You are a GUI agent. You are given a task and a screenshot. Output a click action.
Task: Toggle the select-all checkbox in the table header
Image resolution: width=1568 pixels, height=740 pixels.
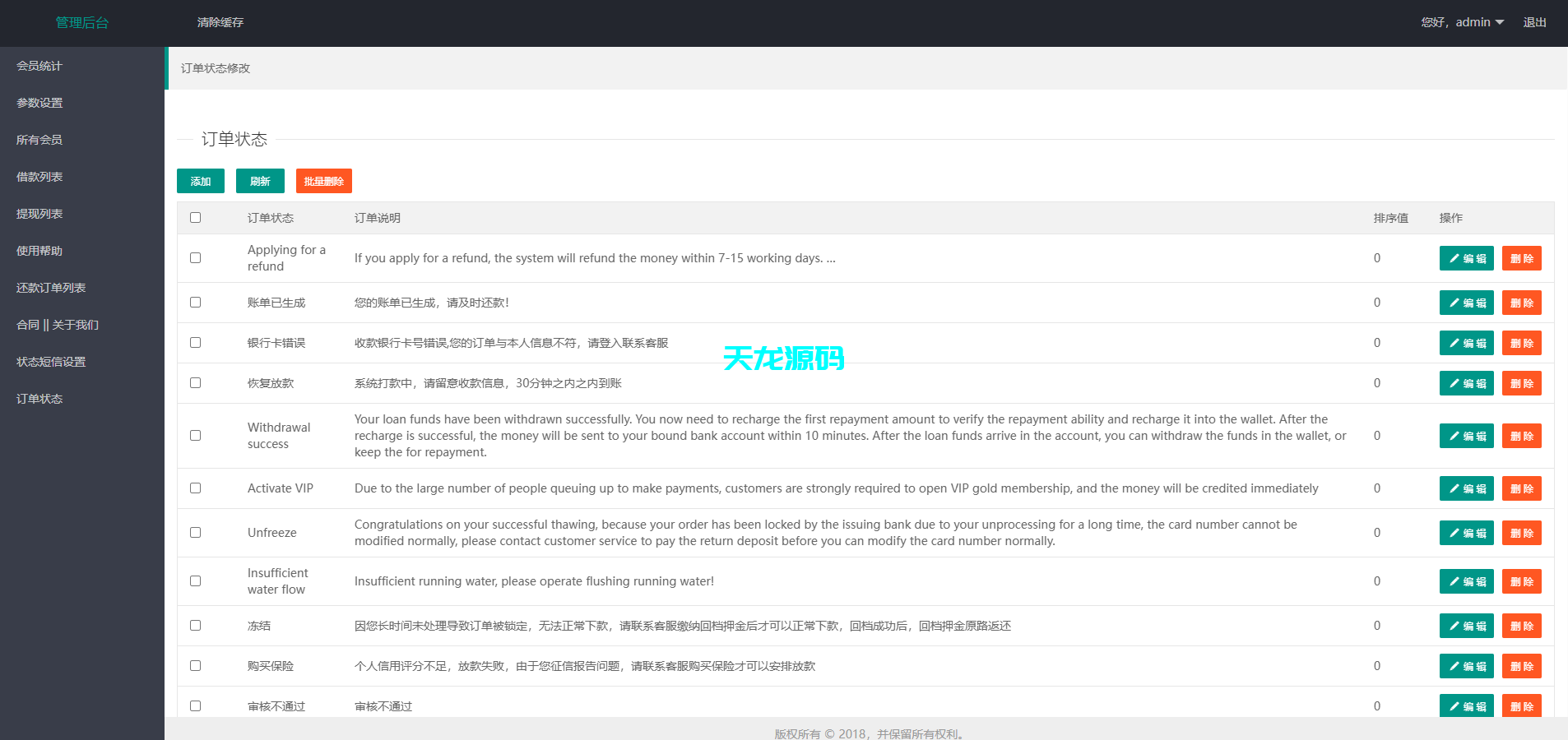pyautogui.click(x=195, y=217)
